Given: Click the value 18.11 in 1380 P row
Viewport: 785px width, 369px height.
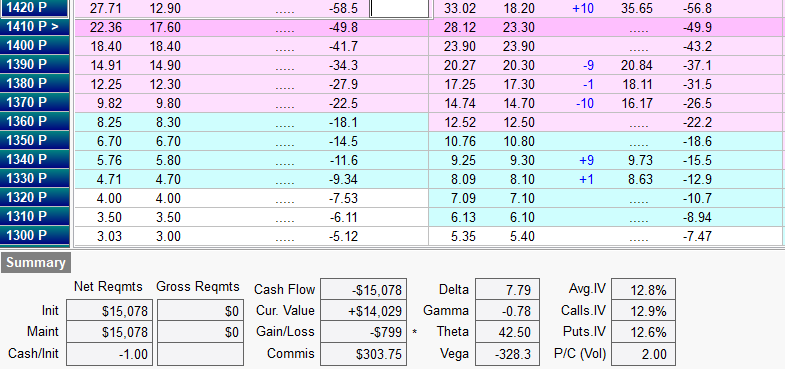Looking at the screenshot, I should (637, 85).
